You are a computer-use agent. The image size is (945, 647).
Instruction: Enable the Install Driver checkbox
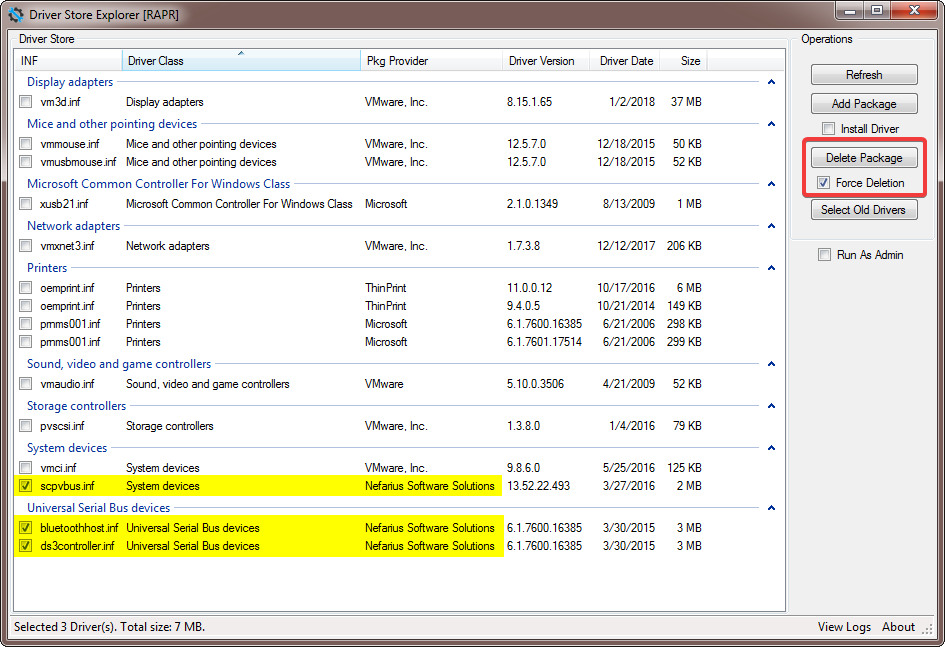click(829, 129)
